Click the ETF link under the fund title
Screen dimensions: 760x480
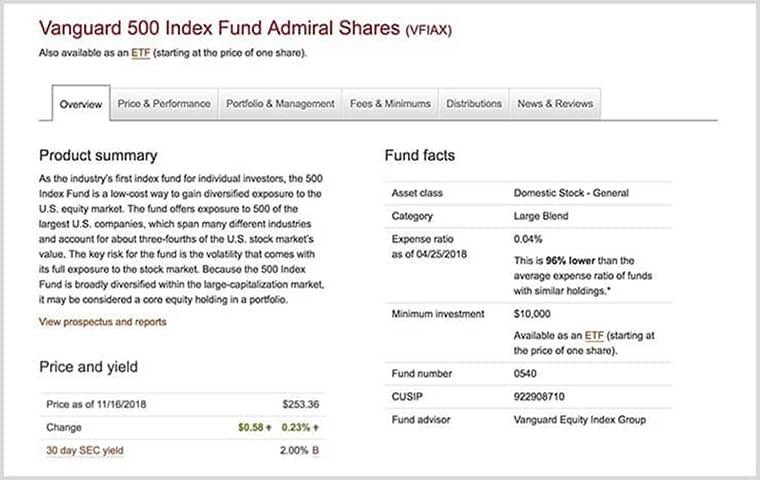coord(141,53)
